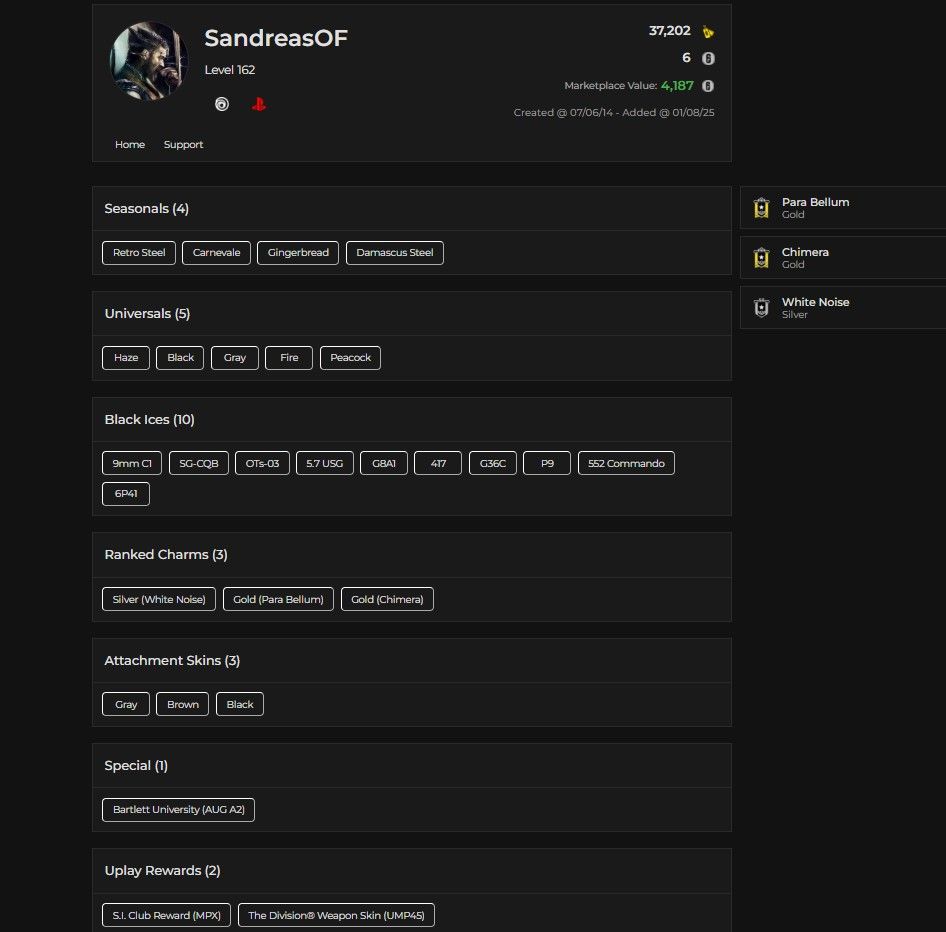Select the Carnevale seasonal skin
946x932 pixels.
coord(216,253)
